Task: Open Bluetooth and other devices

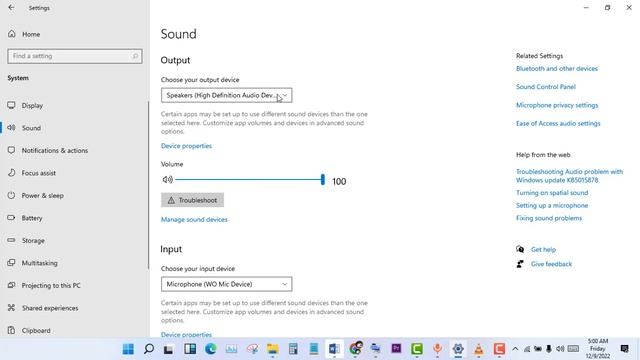Action: click(x=557, y=69)
